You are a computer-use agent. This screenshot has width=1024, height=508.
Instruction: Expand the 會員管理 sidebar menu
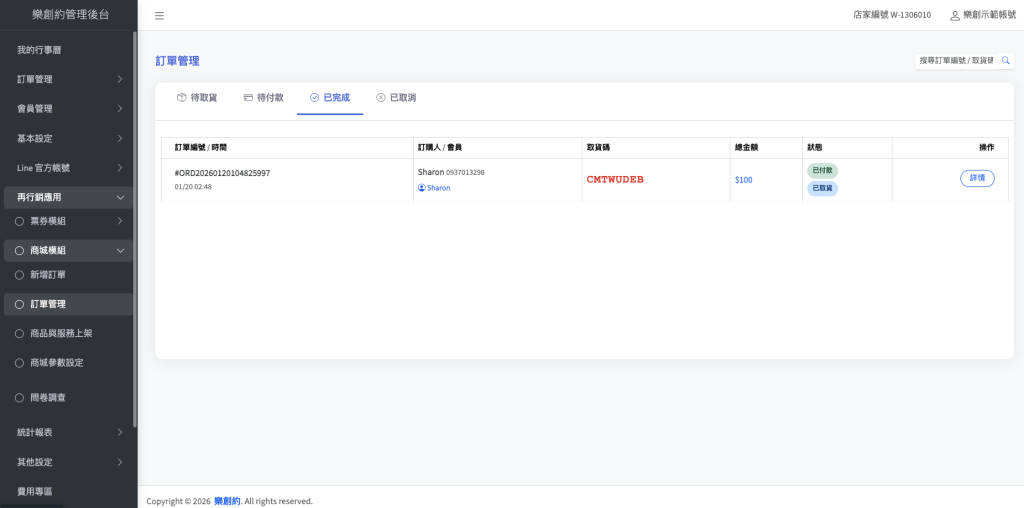[67, 108]
